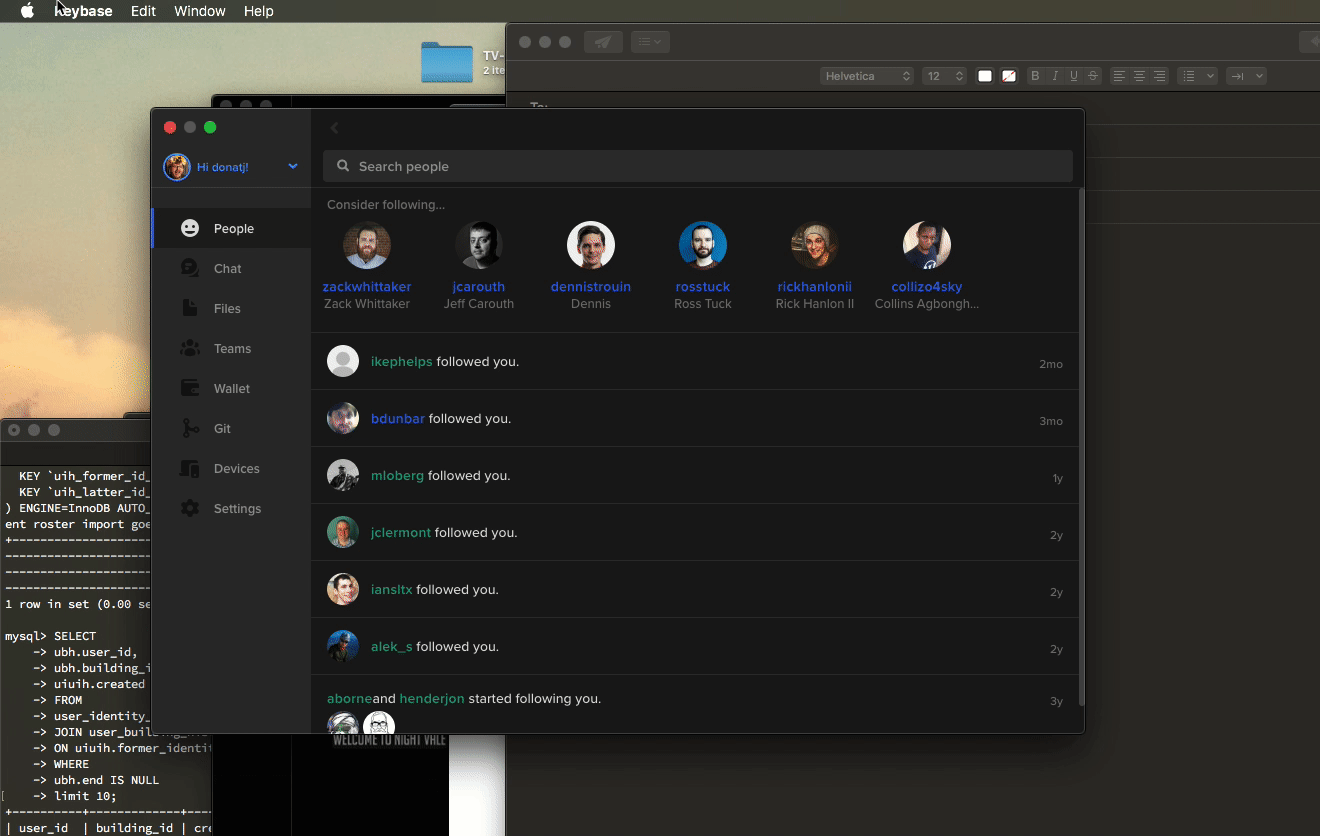Viewport: 1320px width, 836px height.
Task: Open the Window menu
Action: [x=200, y=11]
